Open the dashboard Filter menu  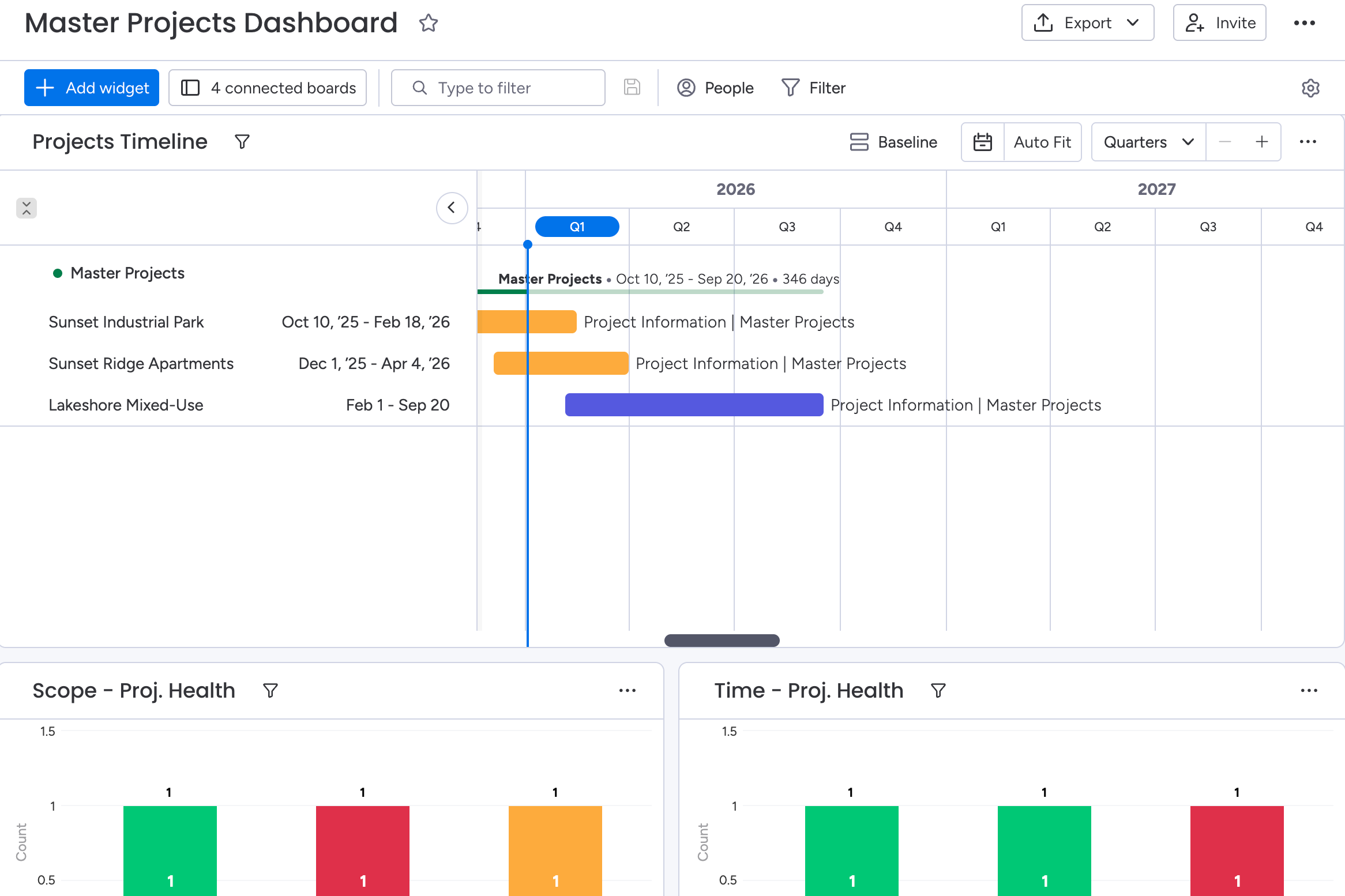(x=814, y=88)
